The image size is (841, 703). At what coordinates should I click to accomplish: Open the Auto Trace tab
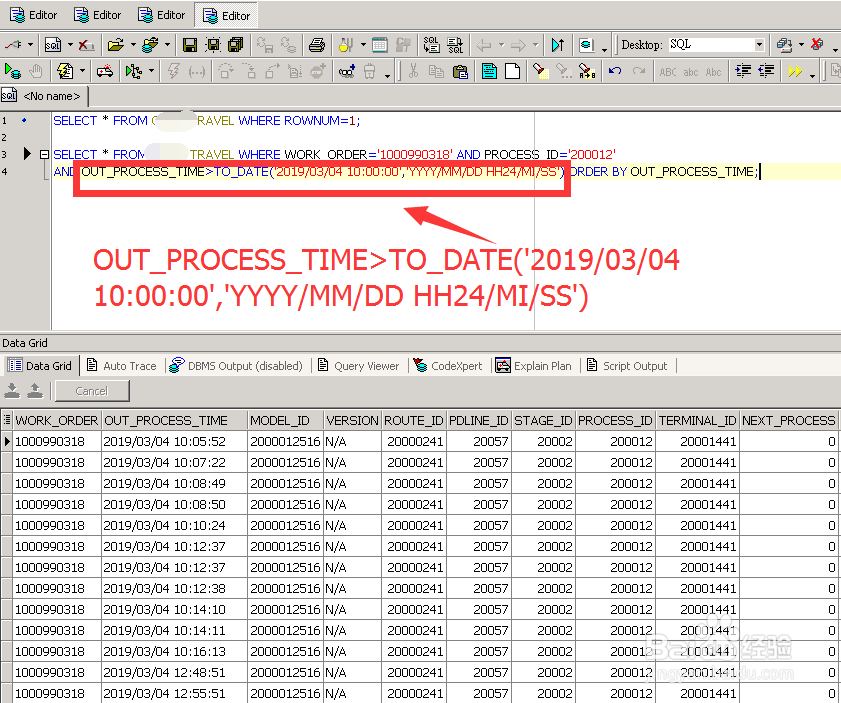122,366
